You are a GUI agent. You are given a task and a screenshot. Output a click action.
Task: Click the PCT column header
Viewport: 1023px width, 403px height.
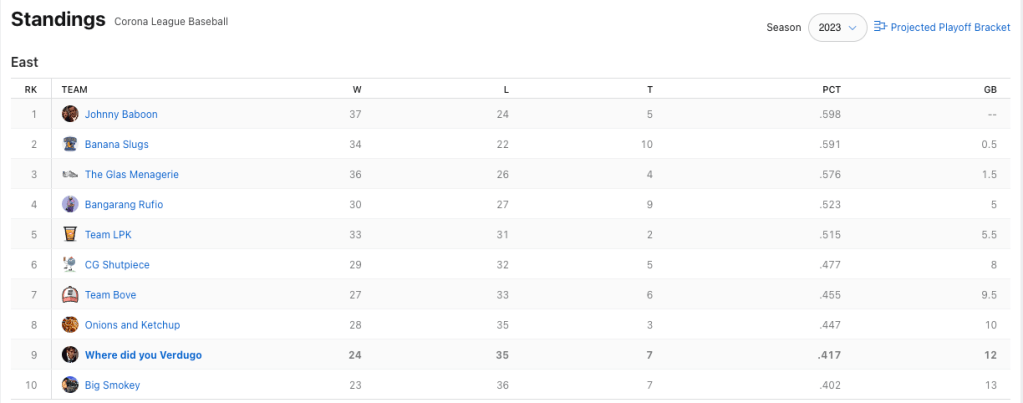coord(831,89)
